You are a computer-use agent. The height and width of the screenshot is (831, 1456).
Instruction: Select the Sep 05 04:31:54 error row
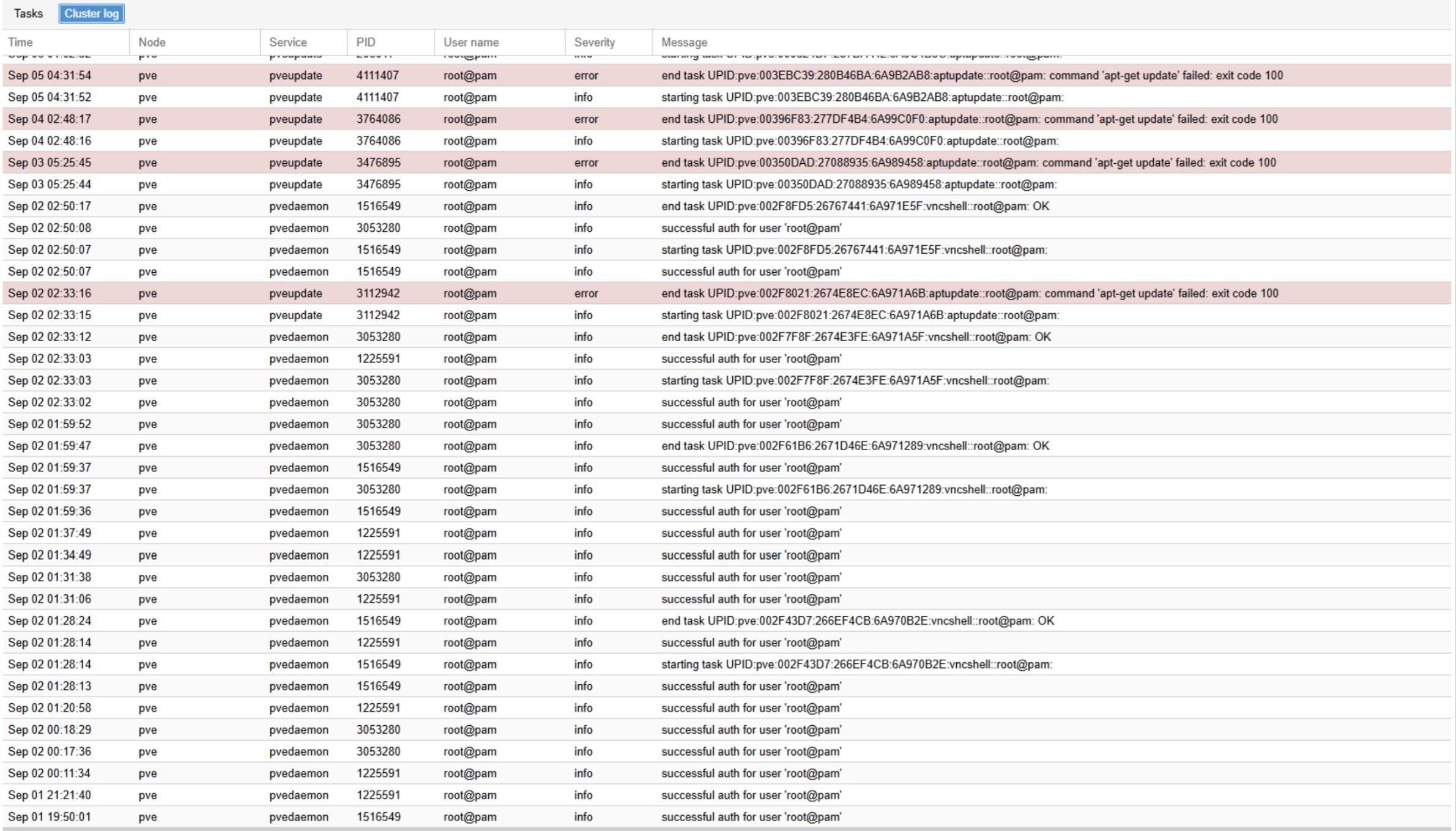(x=727, y=75)
